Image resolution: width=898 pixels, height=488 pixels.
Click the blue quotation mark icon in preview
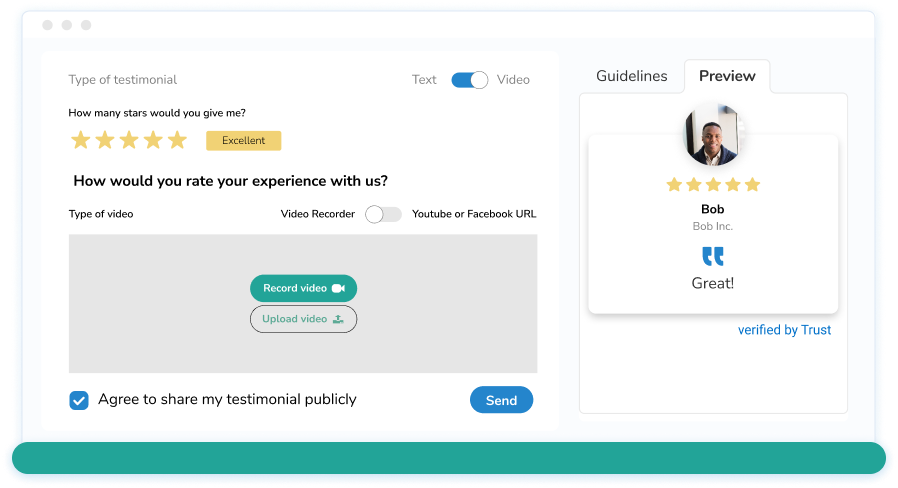point(713,256)
